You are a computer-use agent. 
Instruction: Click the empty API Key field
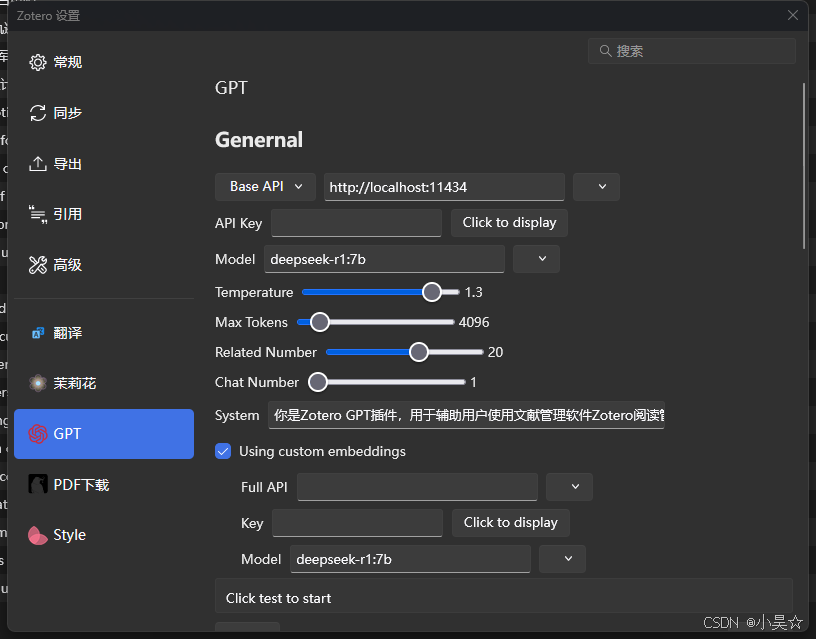pyautogui.click(x=356, y=223)
